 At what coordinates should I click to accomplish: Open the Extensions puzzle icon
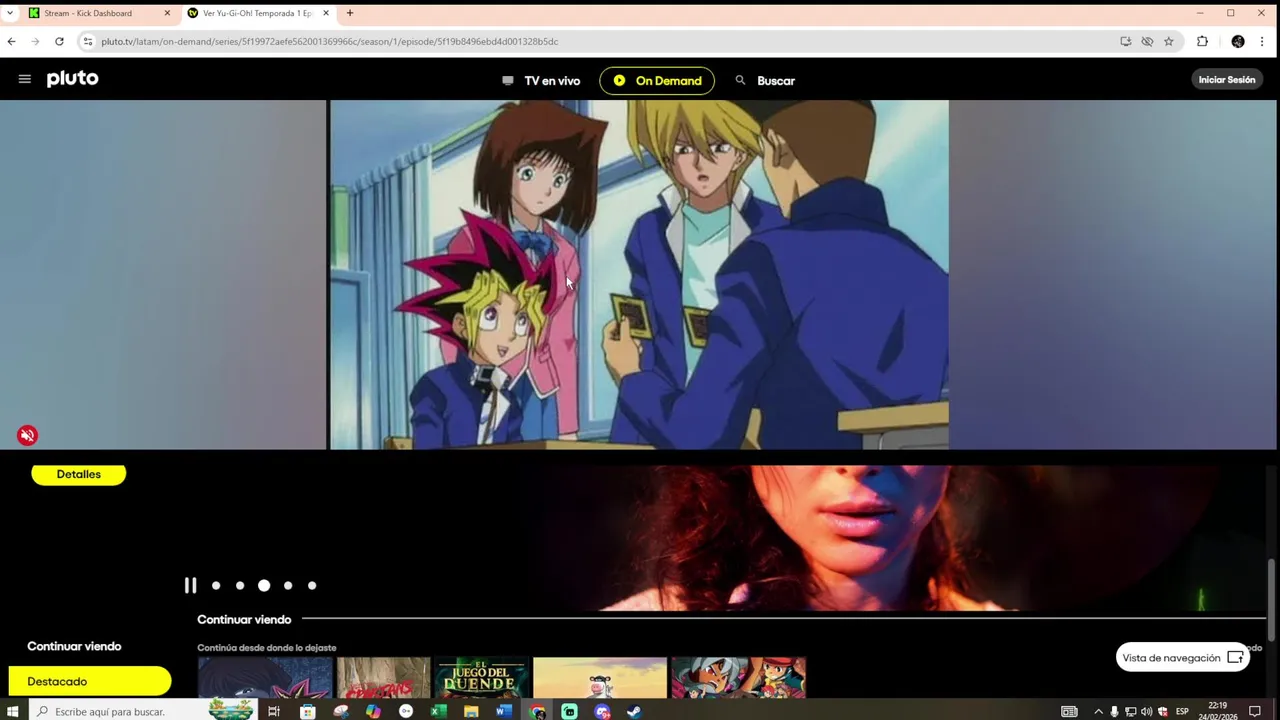(x=1202, y=41)
